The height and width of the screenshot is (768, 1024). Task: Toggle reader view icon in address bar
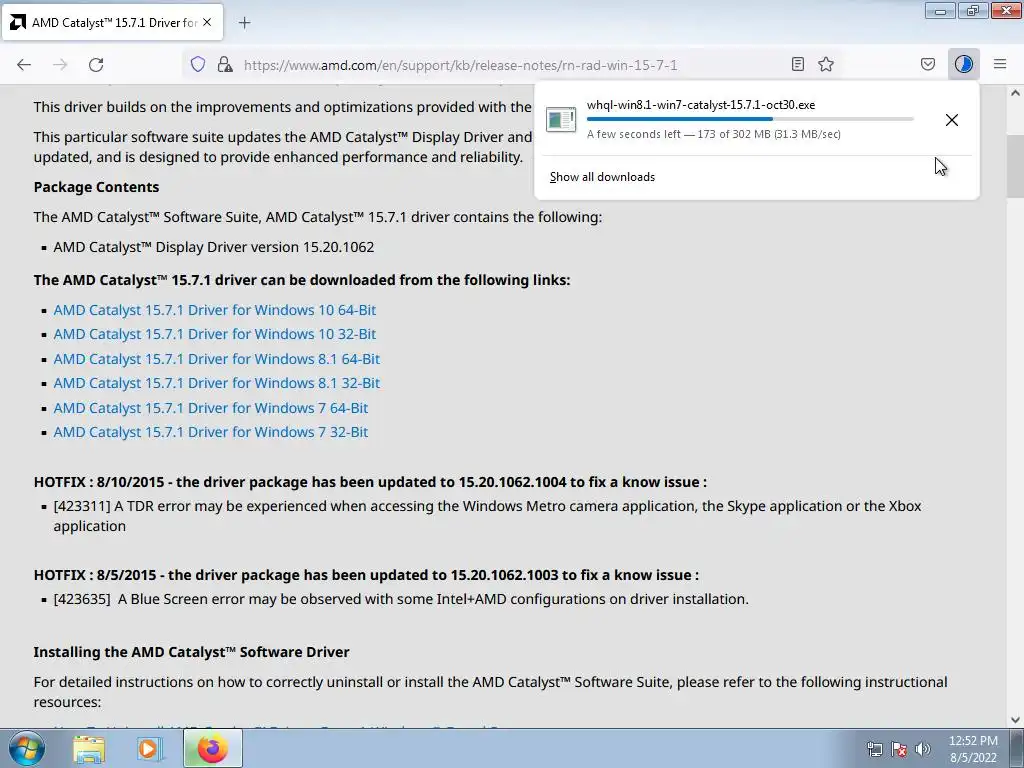click(797, 64)
